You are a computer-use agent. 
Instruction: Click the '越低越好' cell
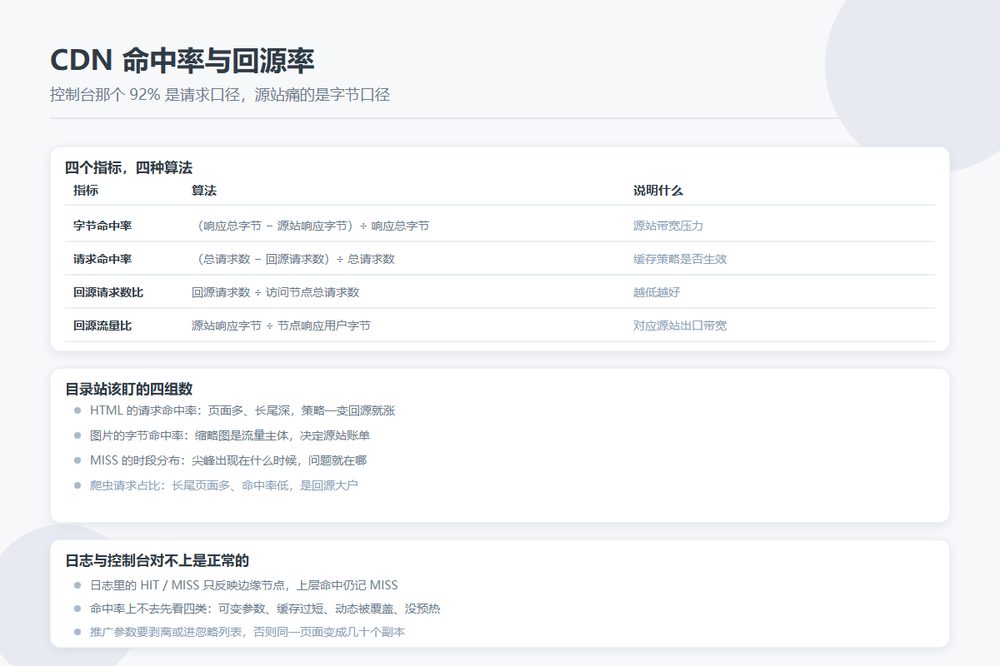click(656, 292)
